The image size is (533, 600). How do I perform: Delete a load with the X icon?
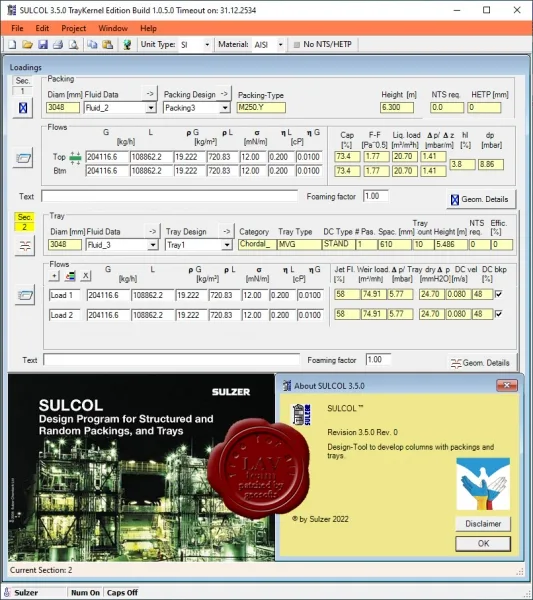click(x=85, y=276)
